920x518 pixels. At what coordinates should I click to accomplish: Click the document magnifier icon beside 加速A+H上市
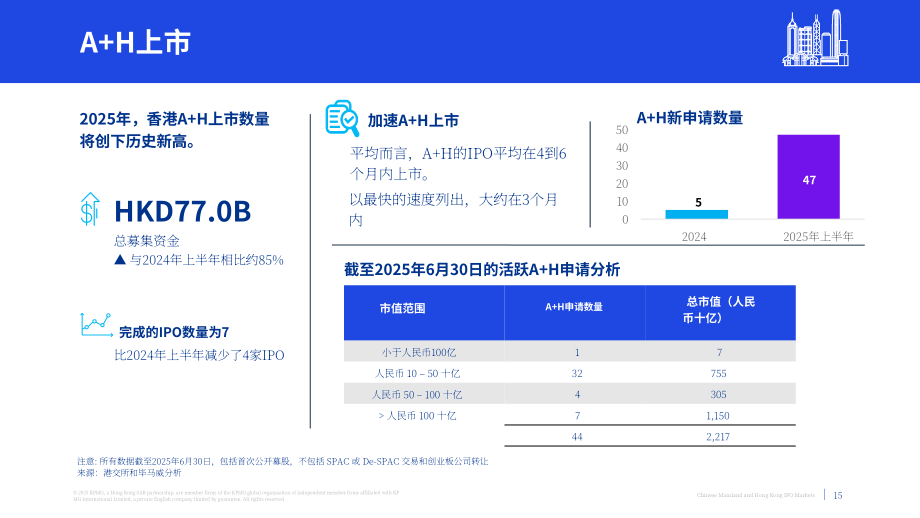click(x=342, y=118)
